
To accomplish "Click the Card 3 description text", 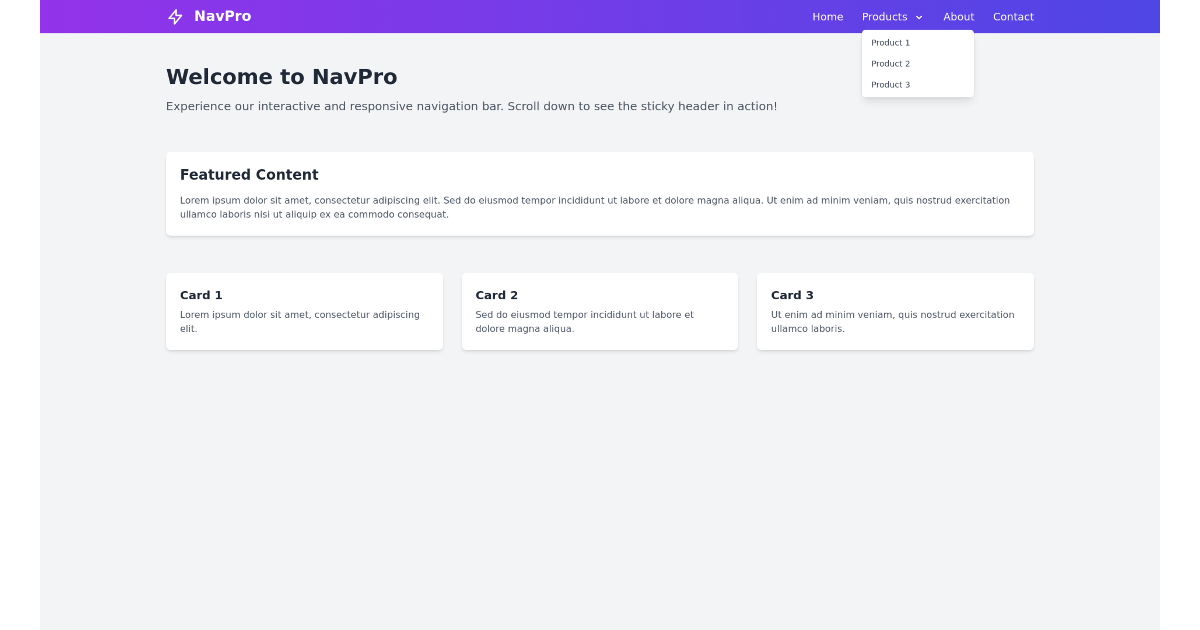I will click(893, 321).
